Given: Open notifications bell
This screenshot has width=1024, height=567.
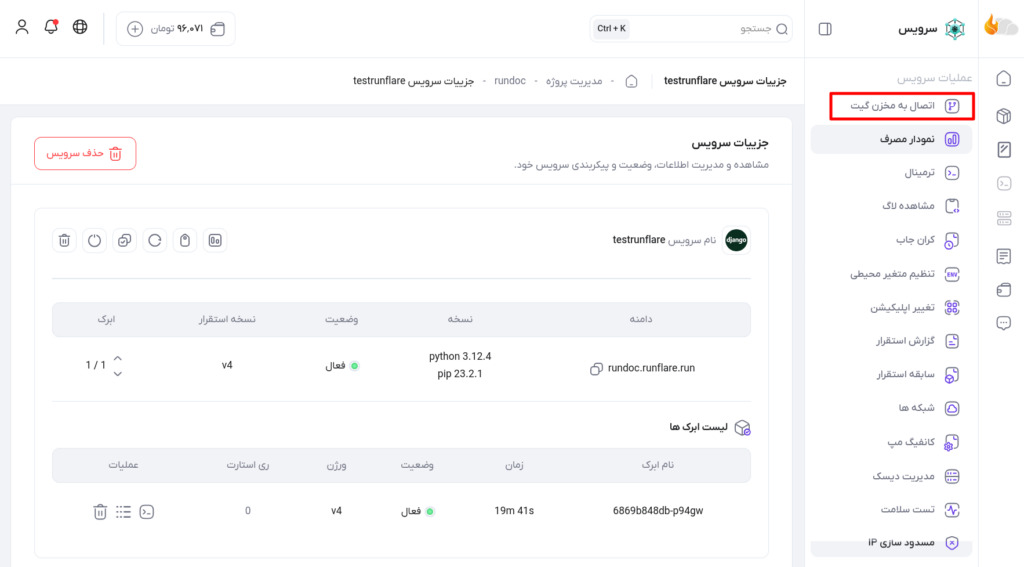Looking at the screenshot, I should 51,27.
